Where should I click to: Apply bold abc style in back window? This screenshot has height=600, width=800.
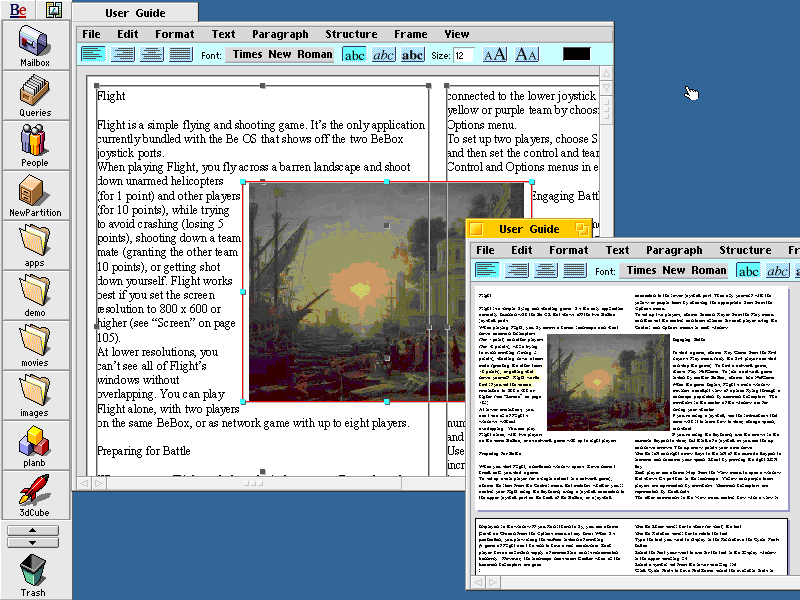coord(413,55)
